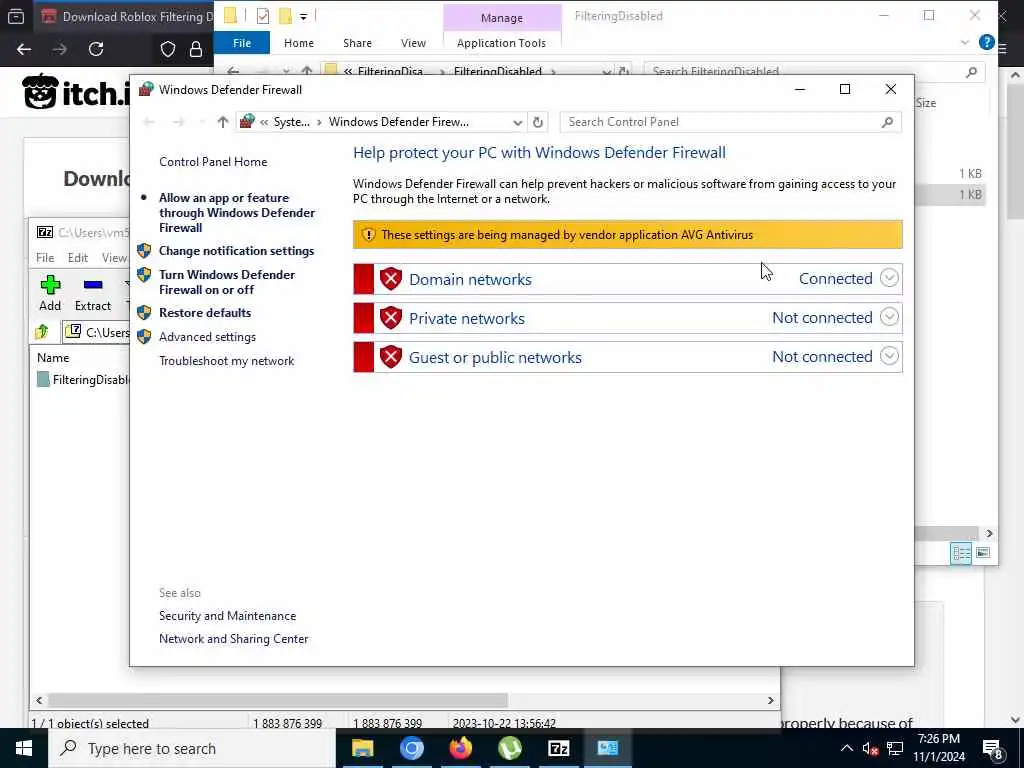The image size is (1024, 768).
Task: Open Change notification settings link
Action: (x=236, y=251)
